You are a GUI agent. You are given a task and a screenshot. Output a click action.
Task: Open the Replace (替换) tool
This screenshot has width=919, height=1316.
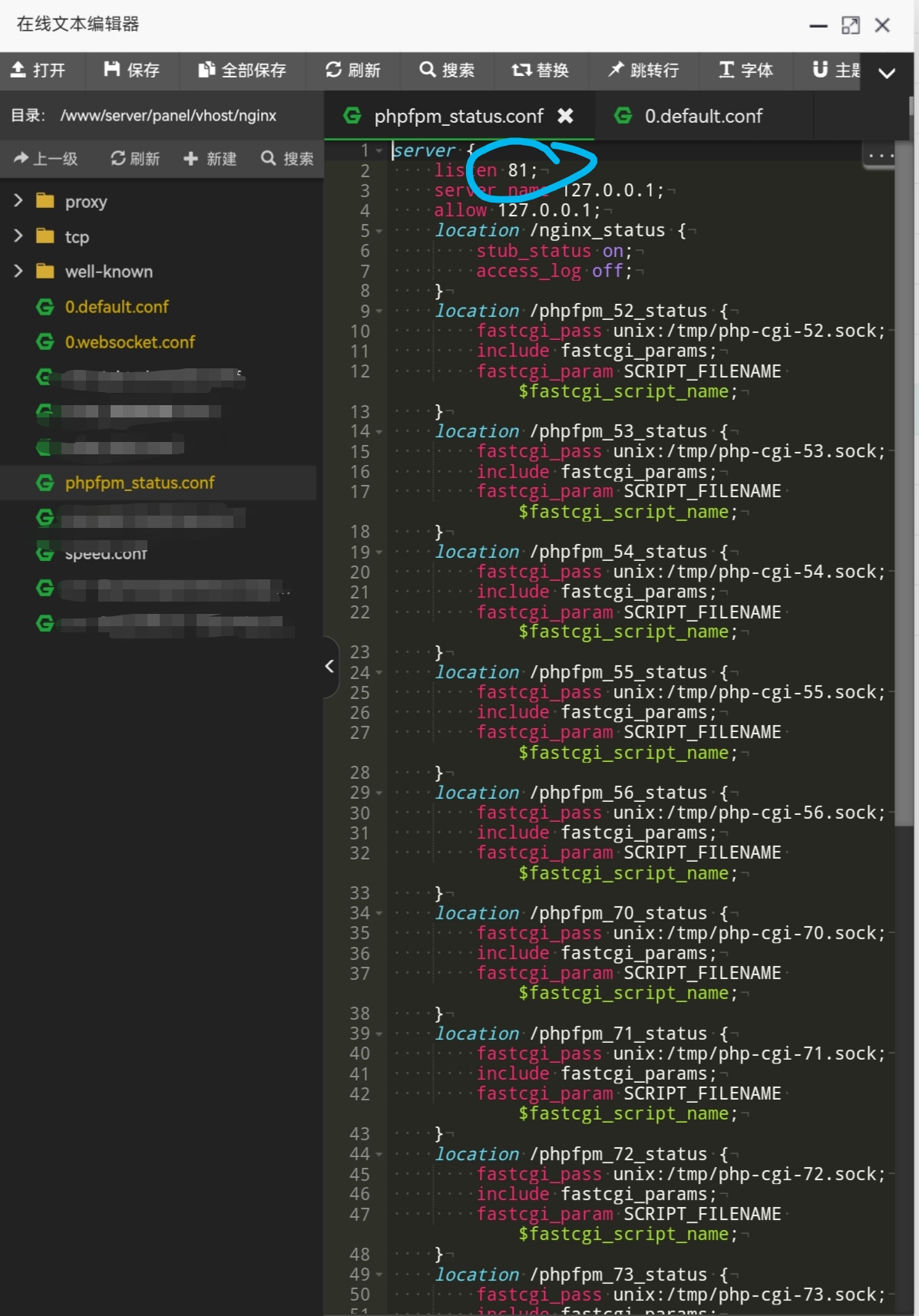[x=540, y=71]
